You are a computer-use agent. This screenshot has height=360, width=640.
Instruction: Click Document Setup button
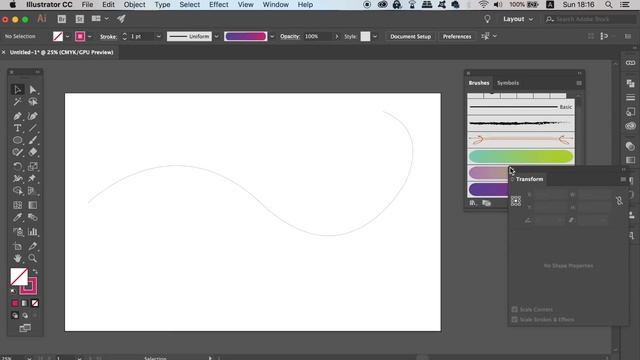410,36
